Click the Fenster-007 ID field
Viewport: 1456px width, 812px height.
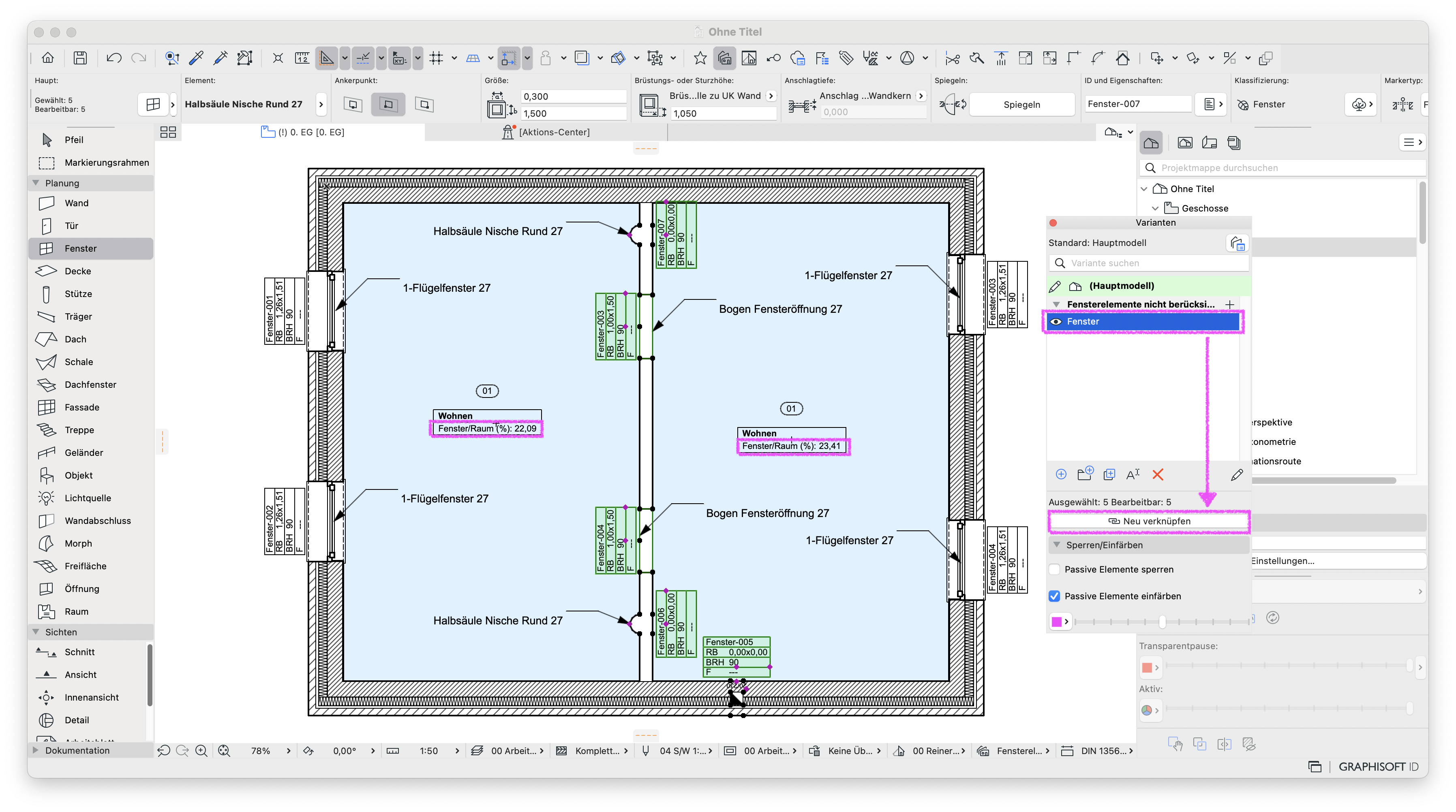pyautogui.click(x=1137, y=104)
